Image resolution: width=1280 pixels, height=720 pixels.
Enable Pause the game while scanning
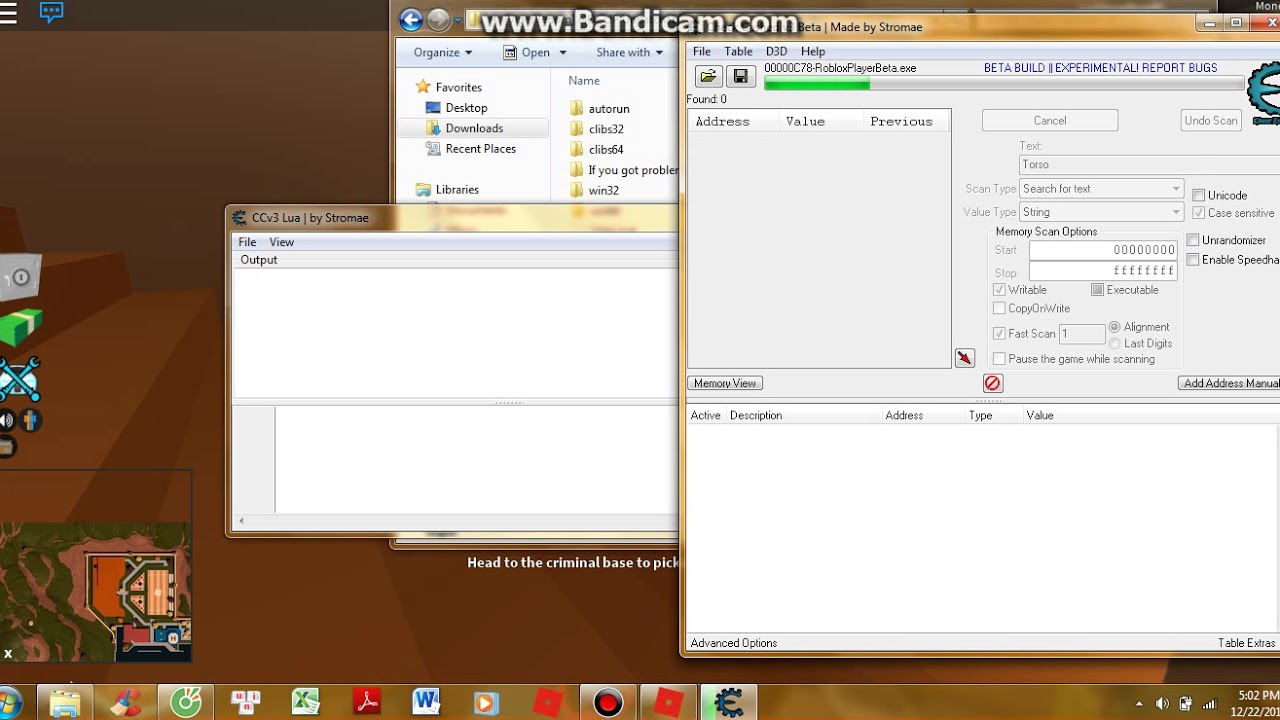coord(999,359)
